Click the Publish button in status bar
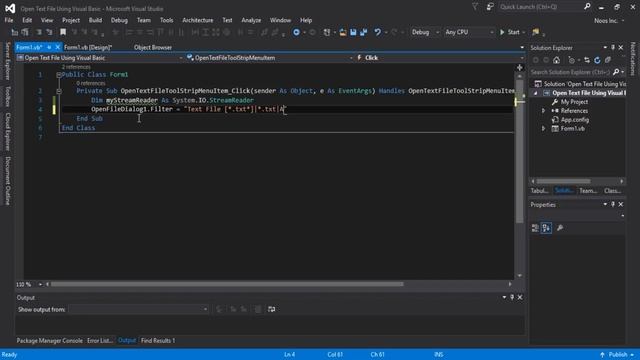640x360 pixels. click(617, 355)
